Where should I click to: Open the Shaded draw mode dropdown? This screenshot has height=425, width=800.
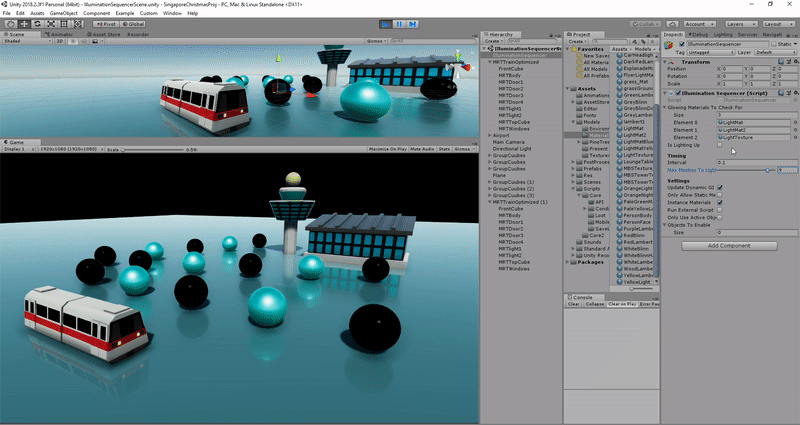[27, 41]
